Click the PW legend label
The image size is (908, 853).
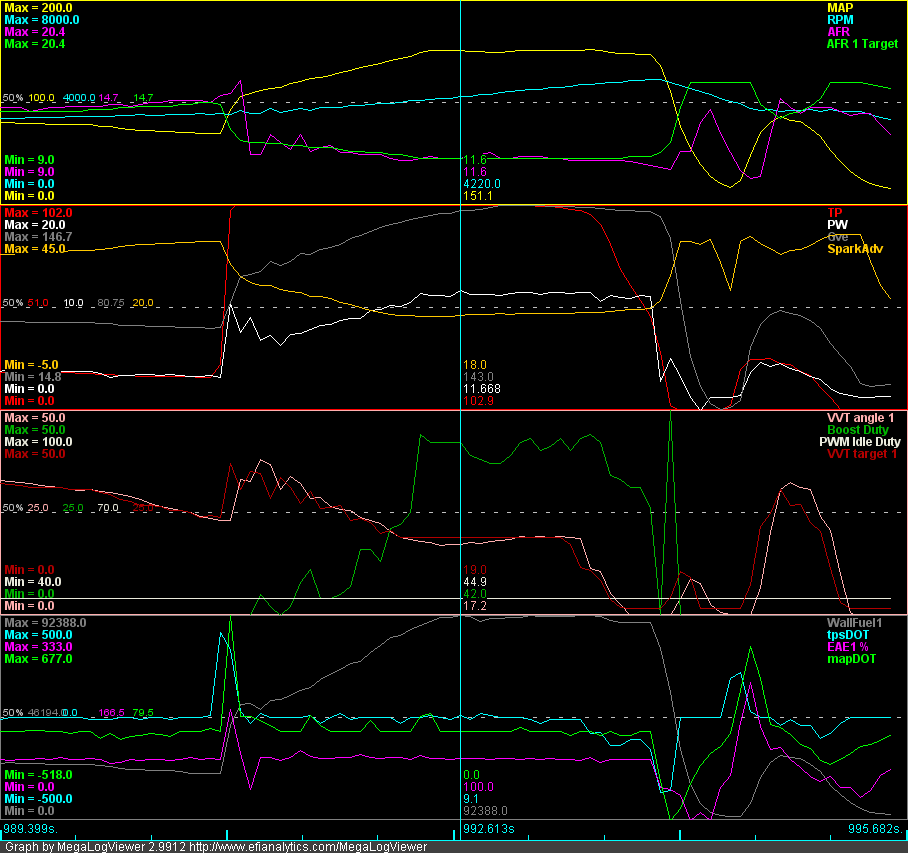(x=837, y=225)
